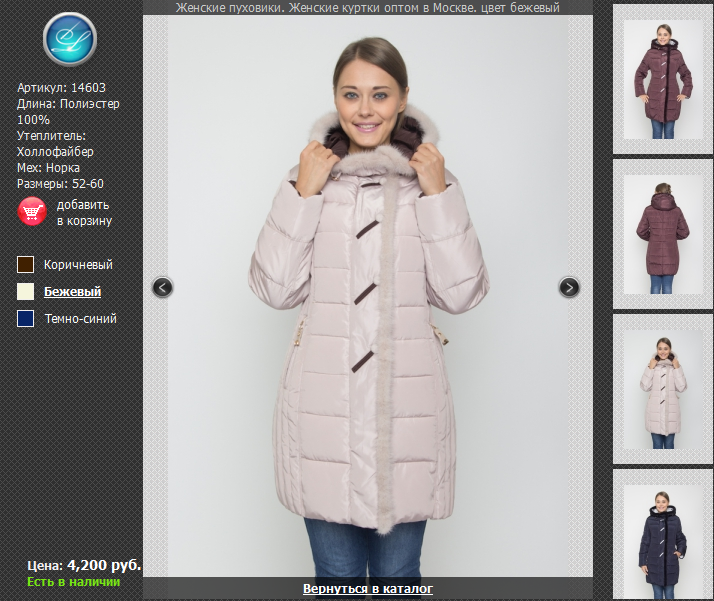Click the page title 'Женские пуховики' heading

click(368, 8)
